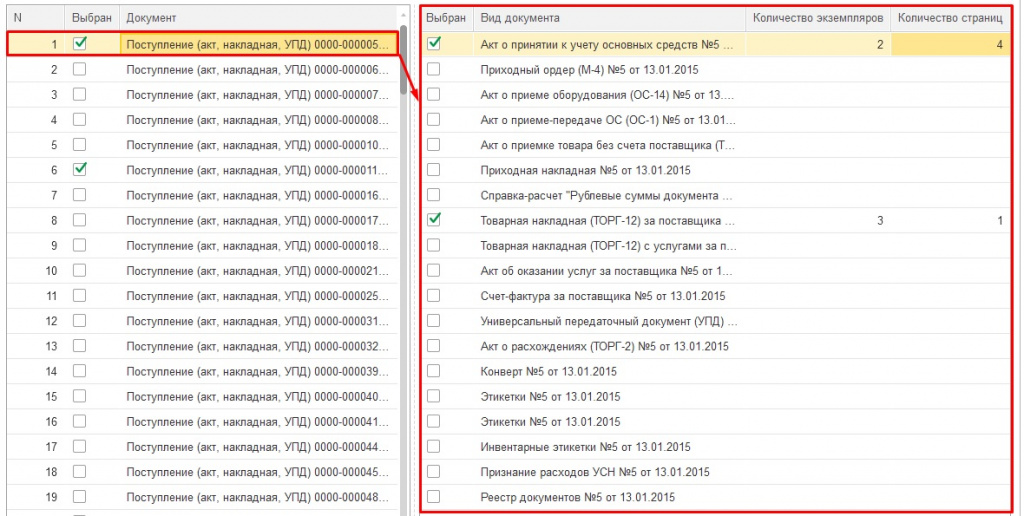Tick the checkbox for document row 9
Image resolution: width=1024 pixels, height=516 pixels.
[x=80, y=245]
